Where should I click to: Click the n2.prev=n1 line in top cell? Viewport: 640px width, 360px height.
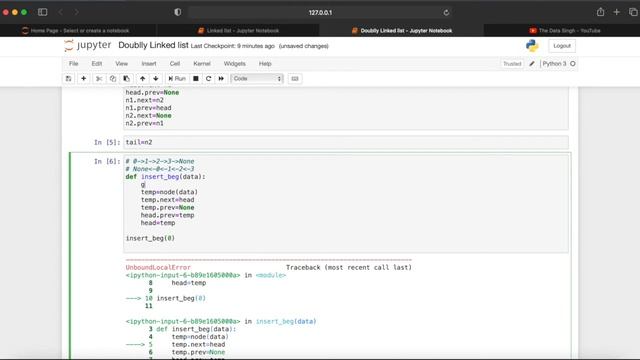point(144,123)
